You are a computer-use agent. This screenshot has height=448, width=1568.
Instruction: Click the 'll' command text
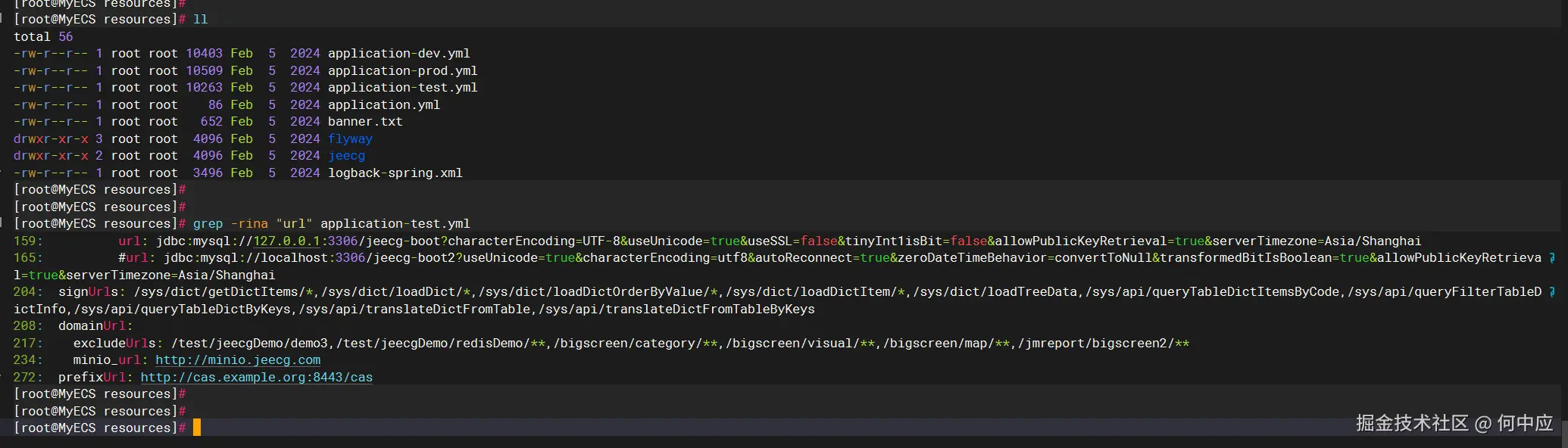[x=200, y=20]
